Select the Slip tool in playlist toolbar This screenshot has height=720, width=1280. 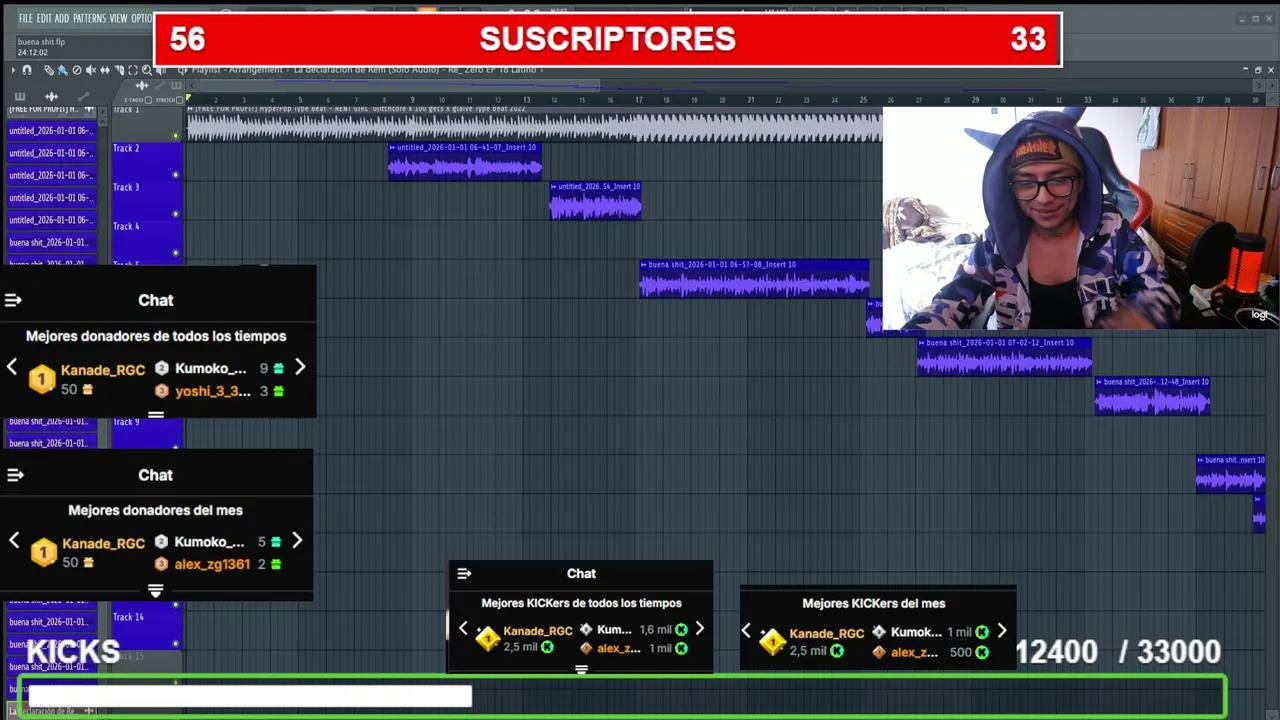(x=105, y=70)
